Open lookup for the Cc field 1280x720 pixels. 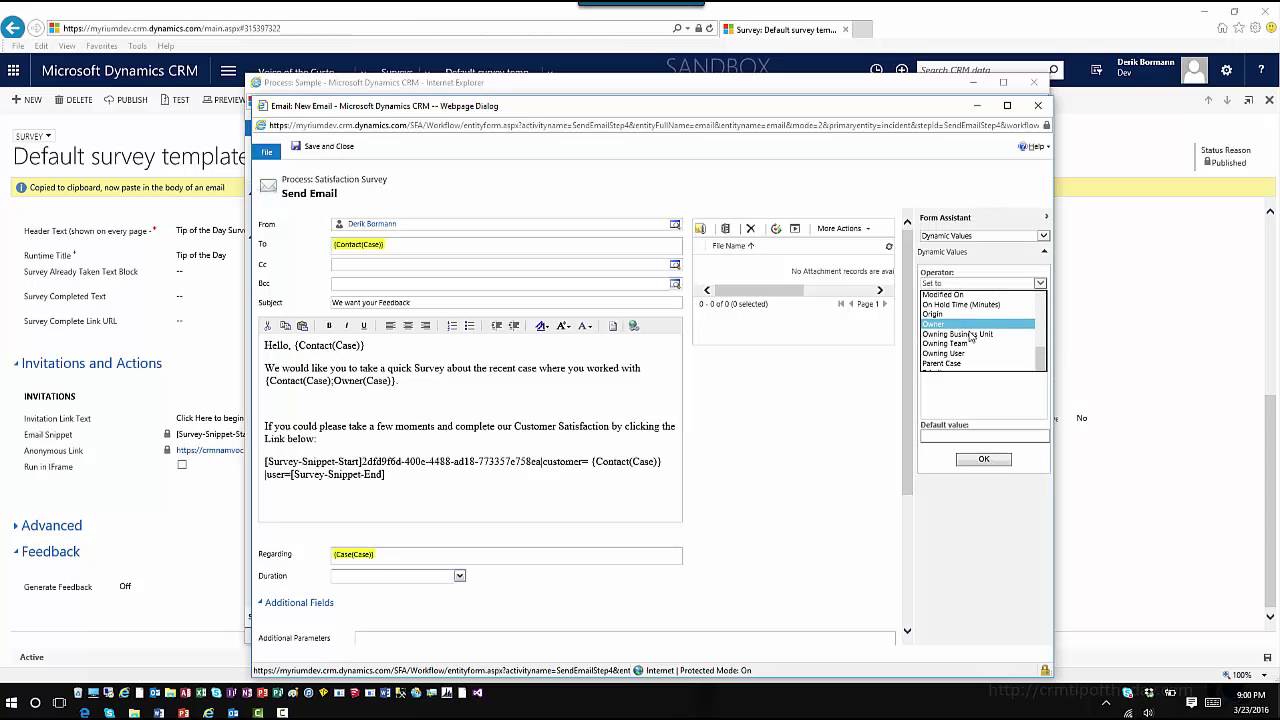coord(675,264)
